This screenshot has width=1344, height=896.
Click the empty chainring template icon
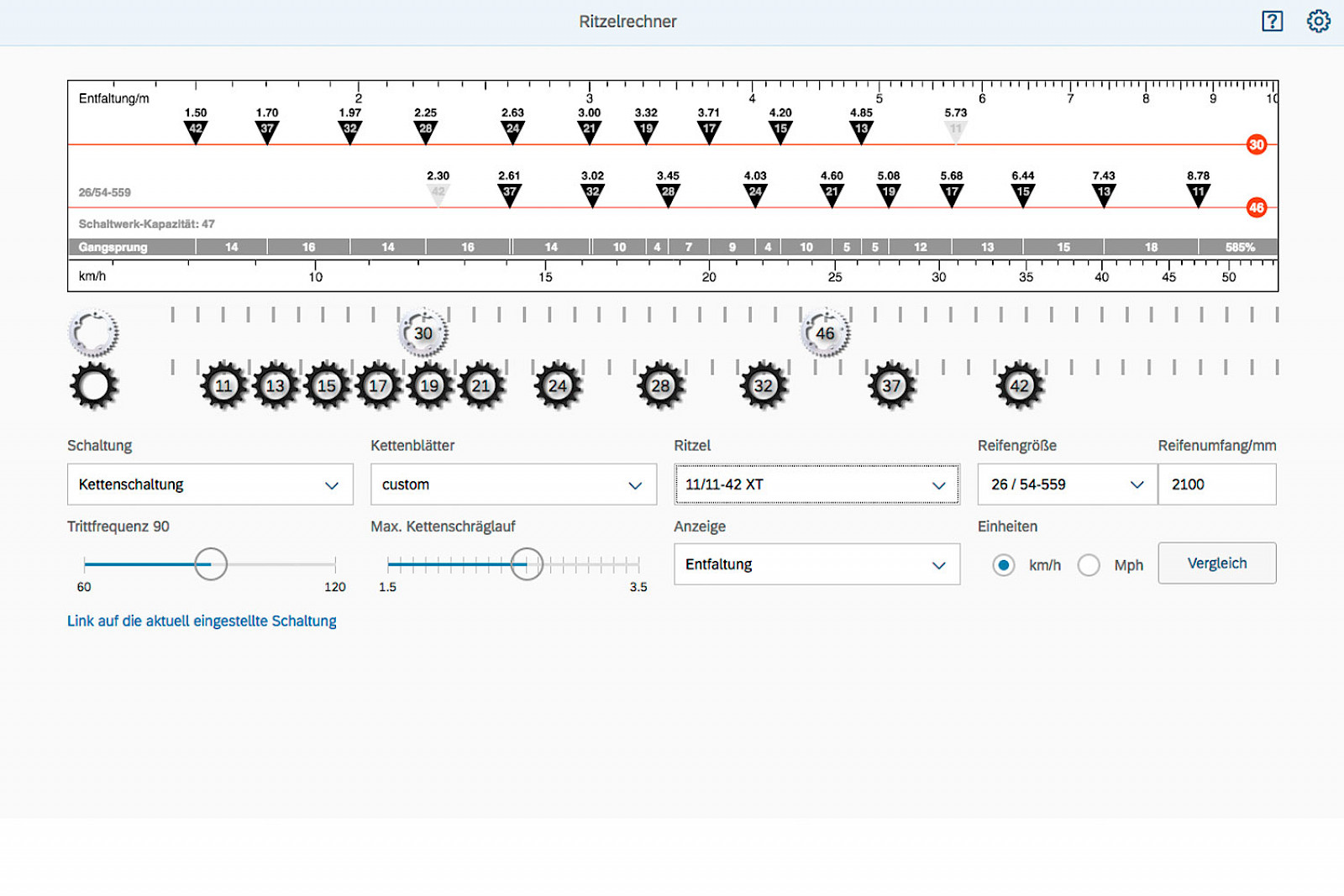coord(93,333)
